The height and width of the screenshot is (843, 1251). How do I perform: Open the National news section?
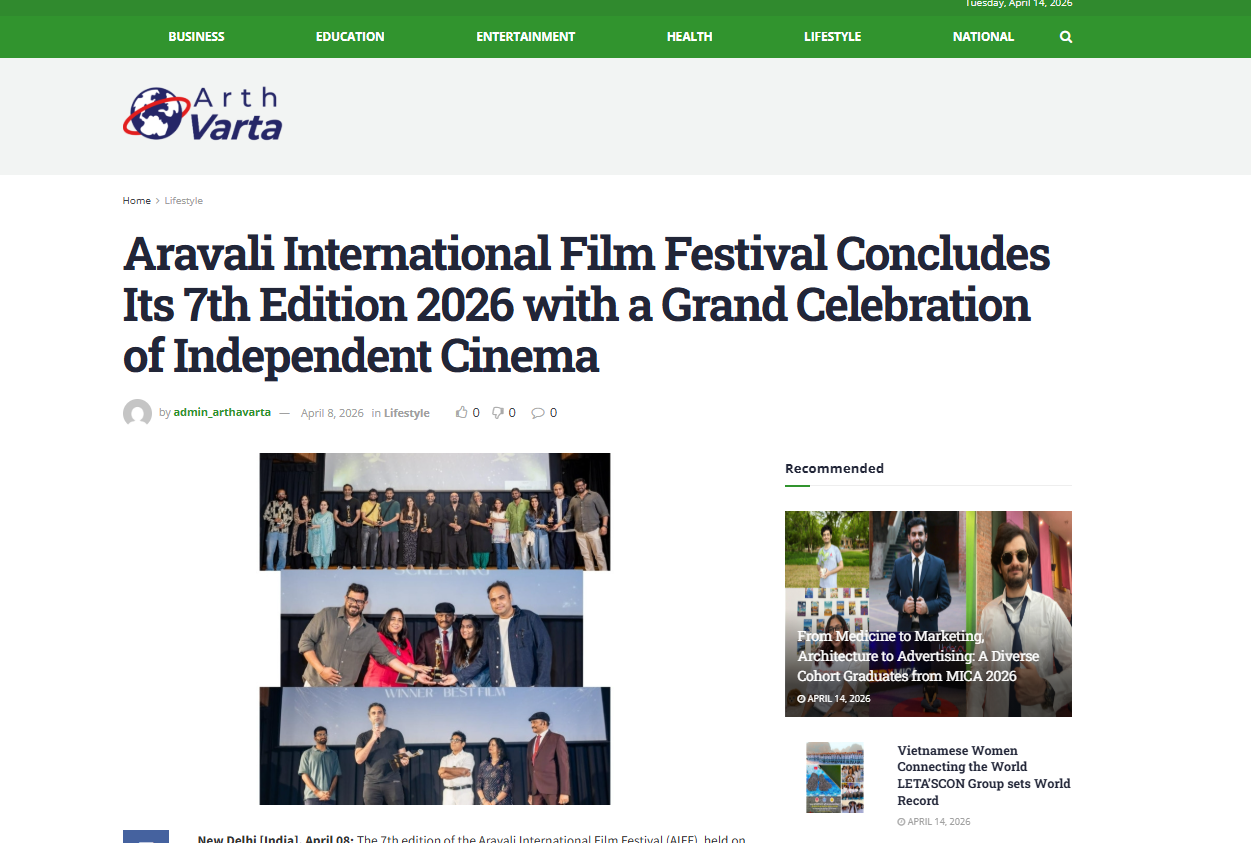(983, 37)
